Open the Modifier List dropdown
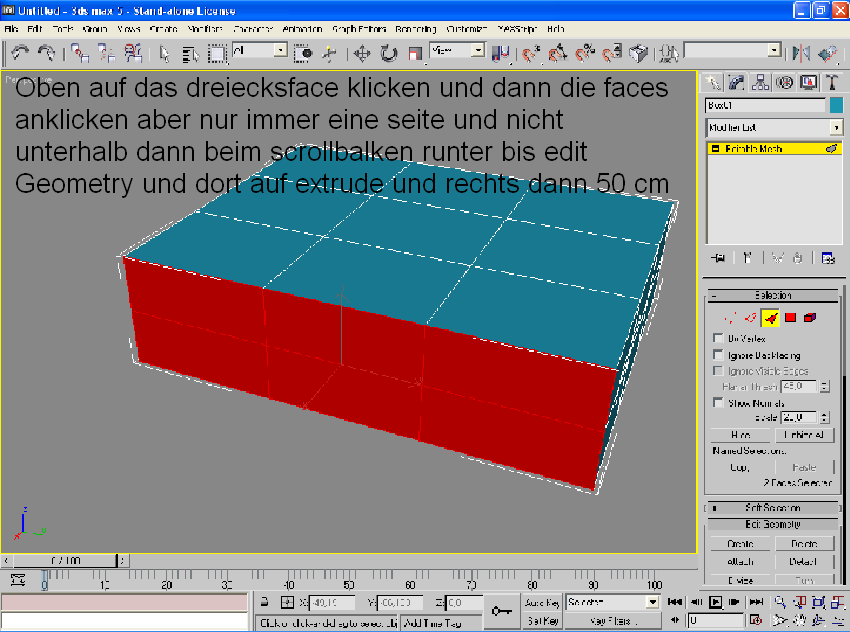The height and width of the screenshot is (632, 850). pos(835,128)
